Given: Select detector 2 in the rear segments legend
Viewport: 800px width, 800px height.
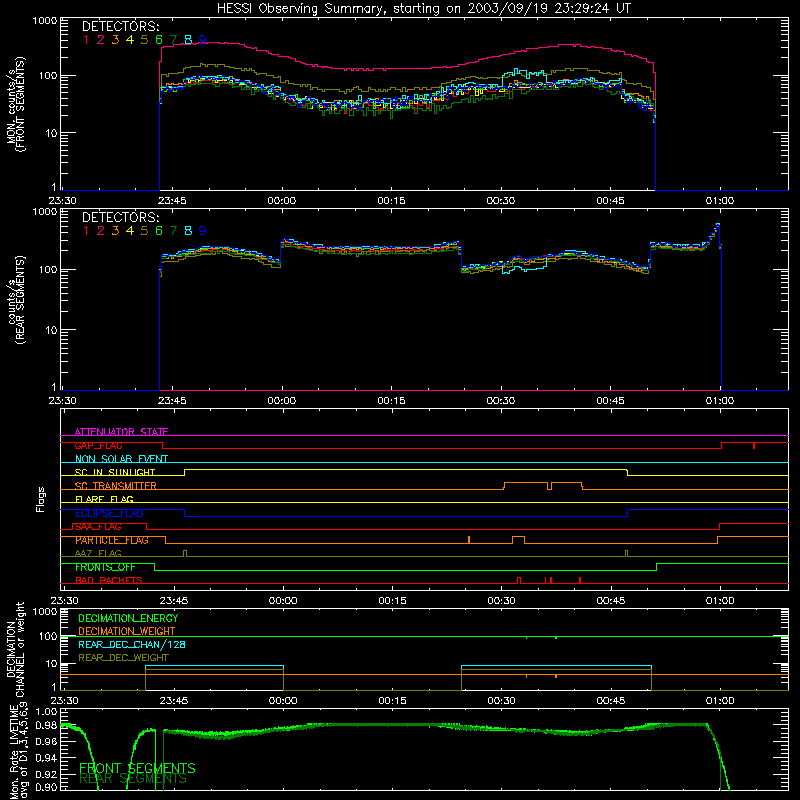Looking at the screenshot, I should (x=101, y=231).
